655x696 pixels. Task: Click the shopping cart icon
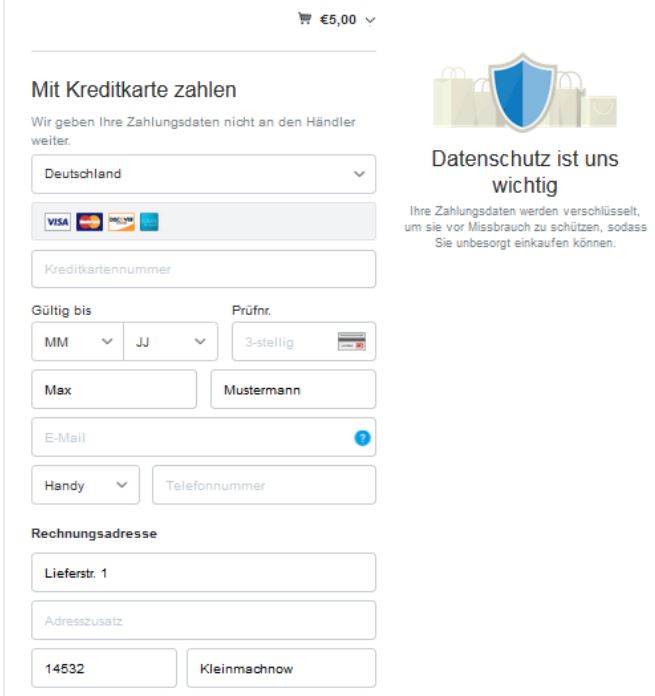pos(304,19)
